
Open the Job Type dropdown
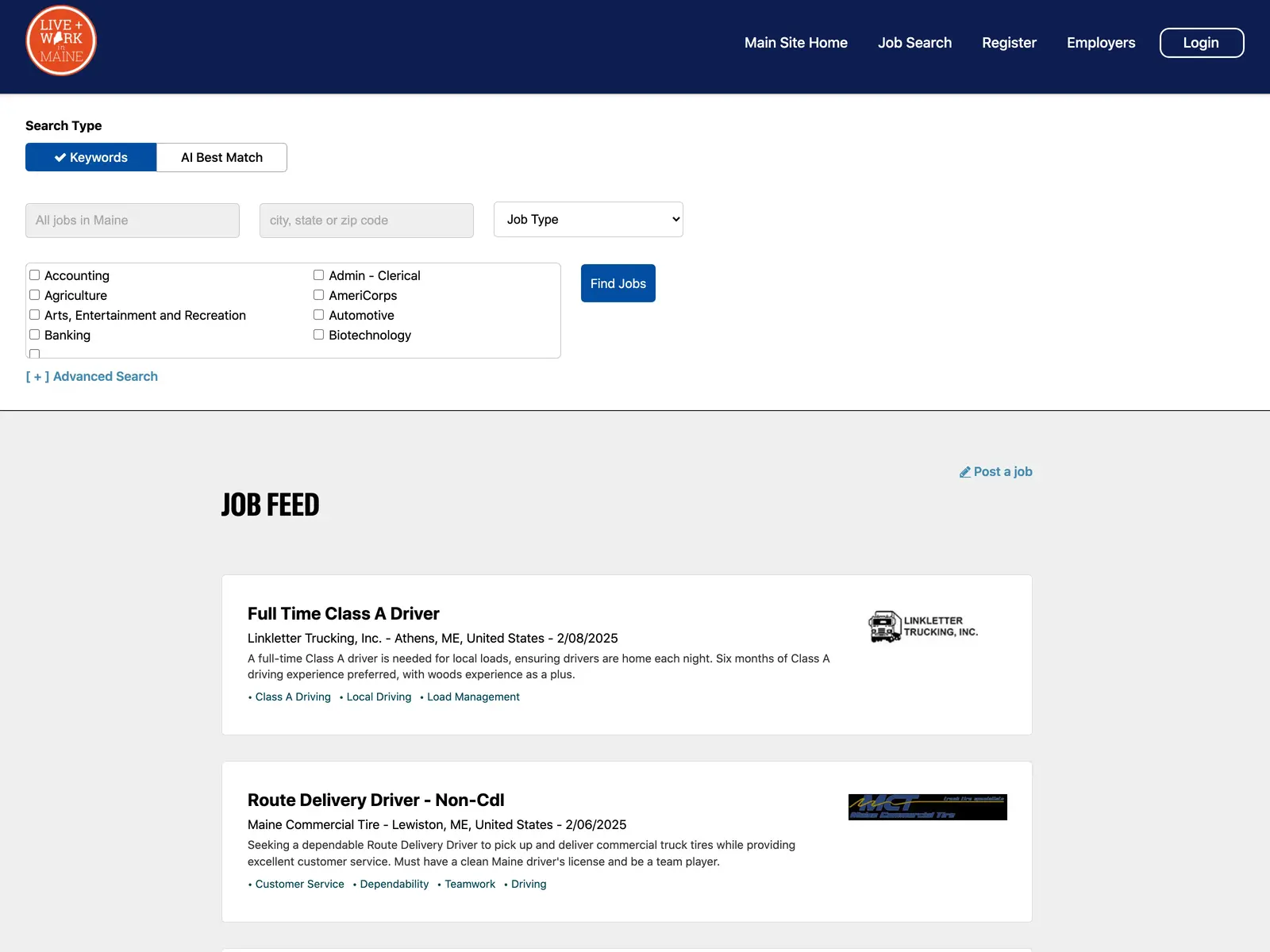click(x=588, y=220)
